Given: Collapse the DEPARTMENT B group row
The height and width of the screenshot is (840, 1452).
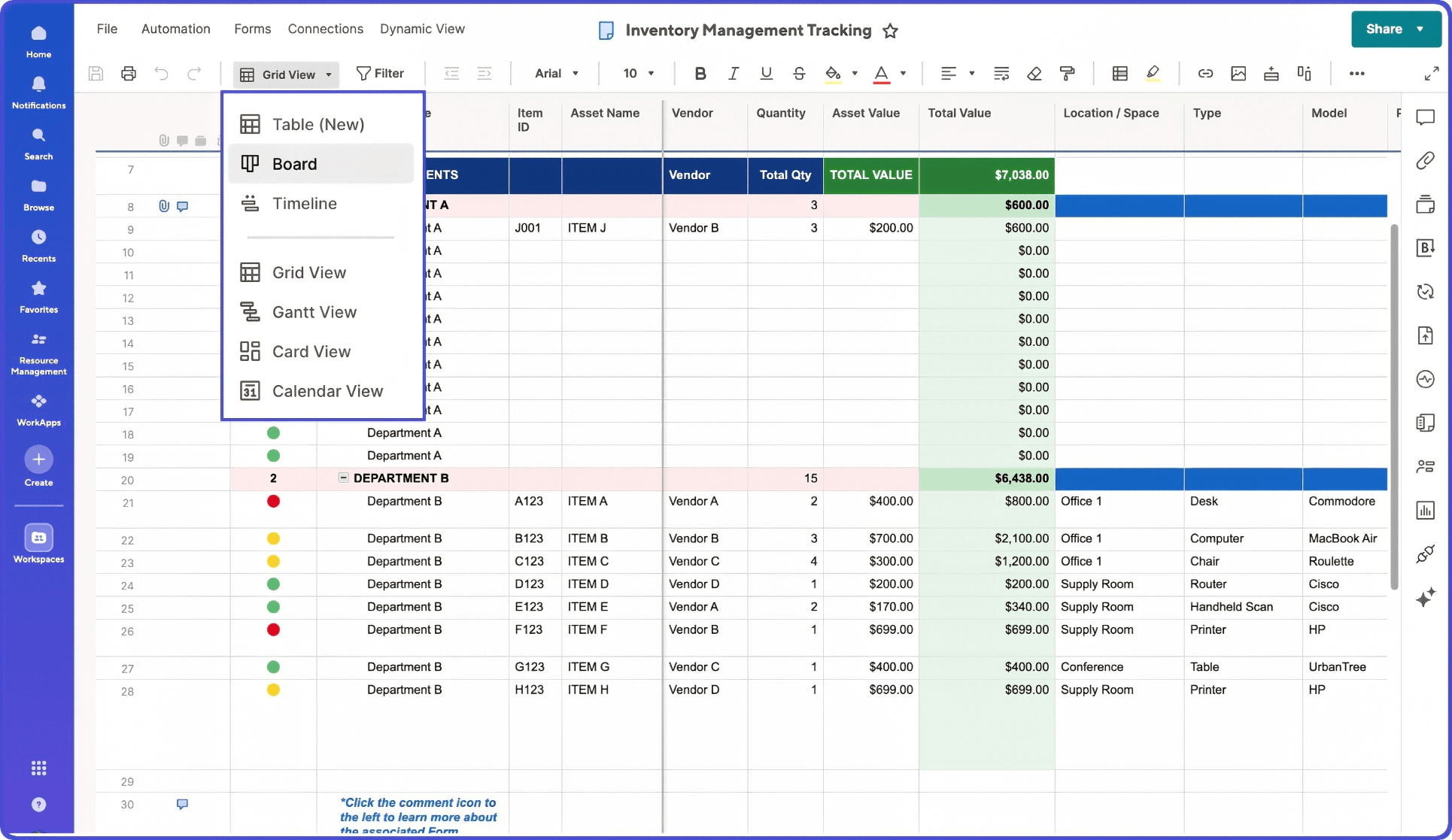Looking at the screenshot, I should pos(343,478).
